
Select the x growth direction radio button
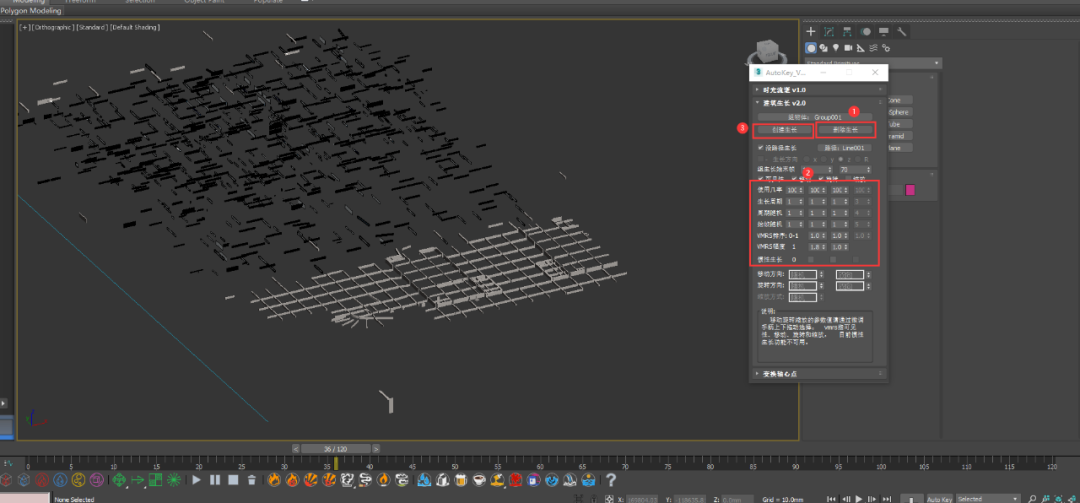click(807, 158)
